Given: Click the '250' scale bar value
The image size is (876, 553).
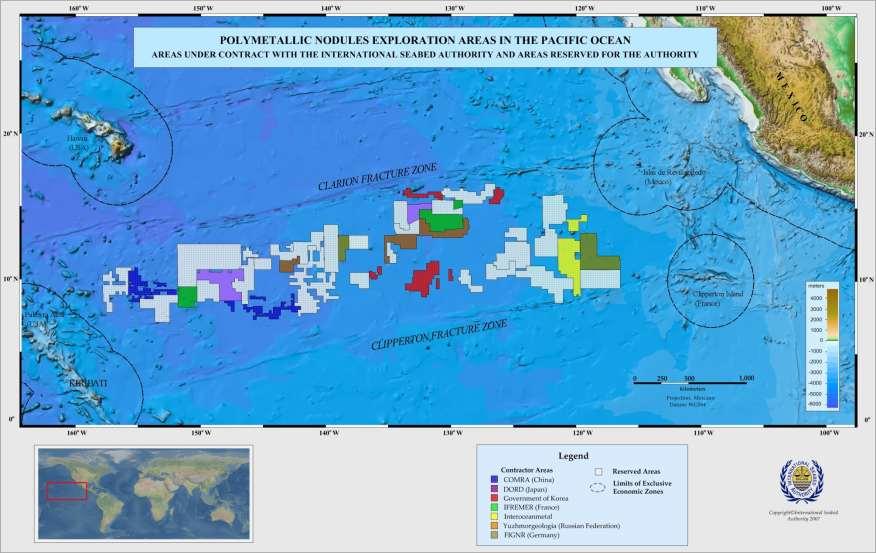Looking at the screenshot, I should (x=663, y=378).
